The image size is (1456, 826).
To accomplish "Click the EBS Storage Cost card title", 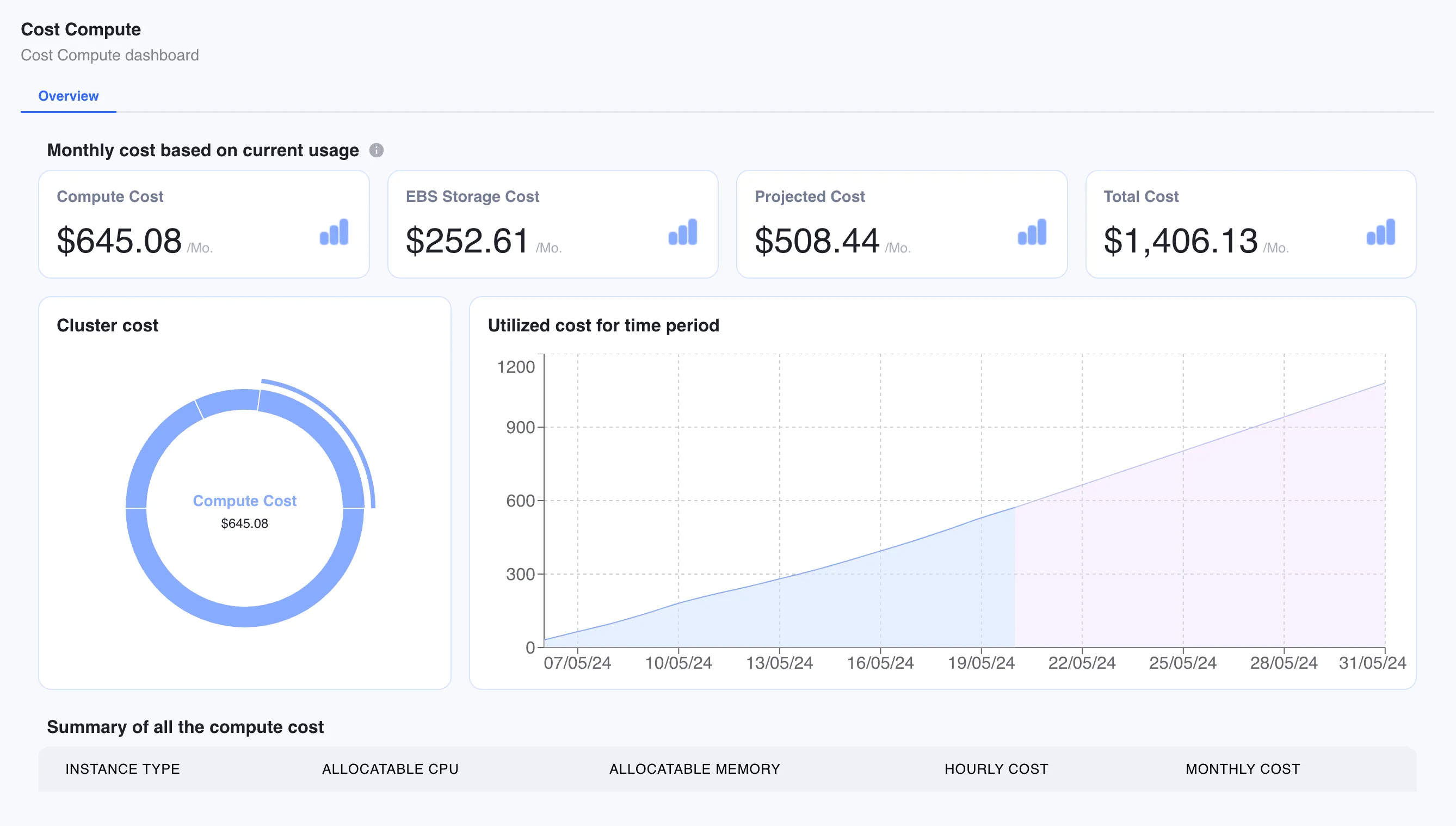I will 472,196.
